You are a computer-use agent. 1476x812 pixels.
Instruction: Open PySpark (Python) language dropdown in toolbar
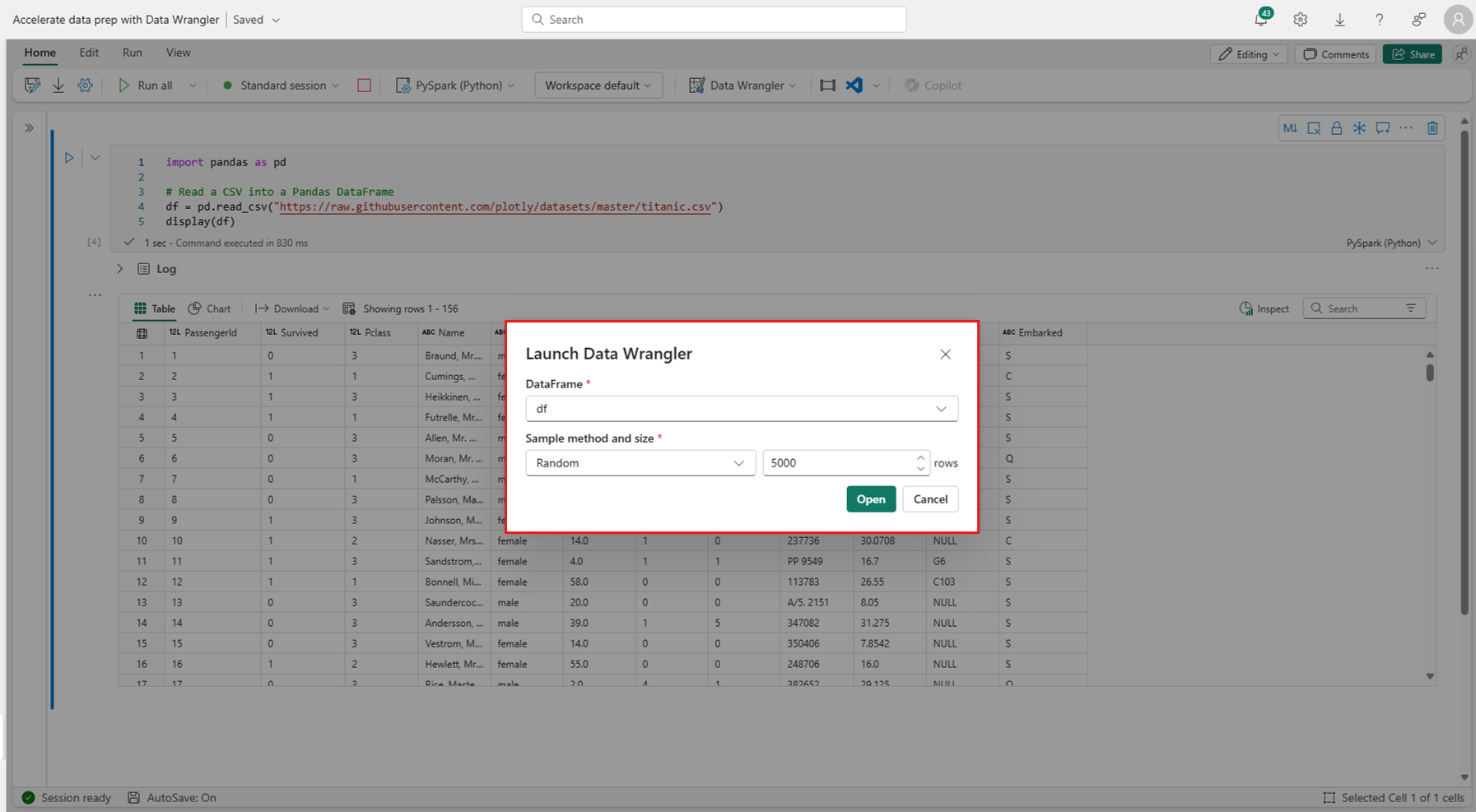point(456,86)
